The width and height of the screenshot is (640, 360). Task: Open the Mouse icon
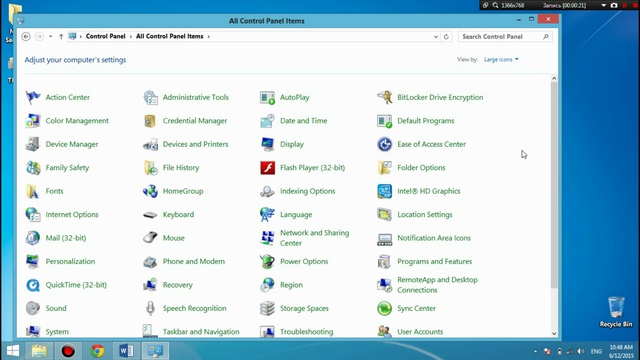150,238
